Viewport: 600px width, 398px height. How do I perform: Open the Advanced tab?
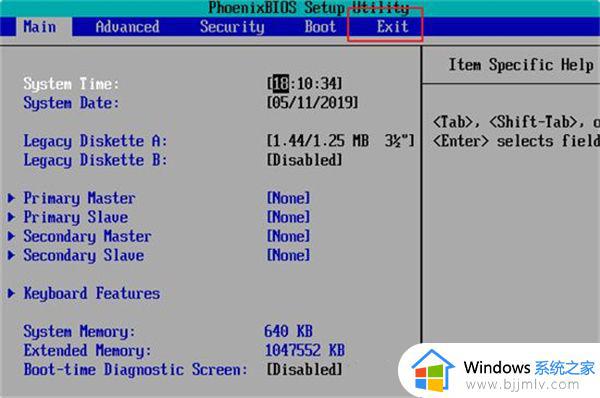pyautogui.click(x=127, y=27)
